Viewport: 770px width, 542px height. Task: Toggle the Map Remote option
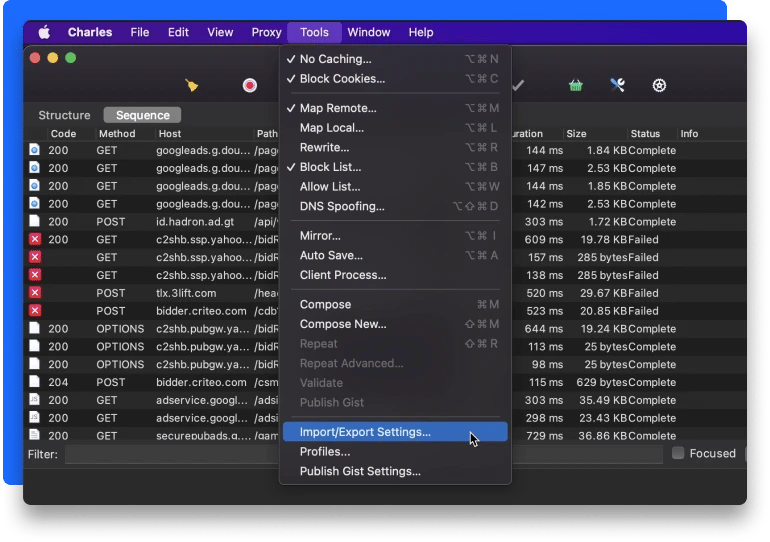(395, 108)
